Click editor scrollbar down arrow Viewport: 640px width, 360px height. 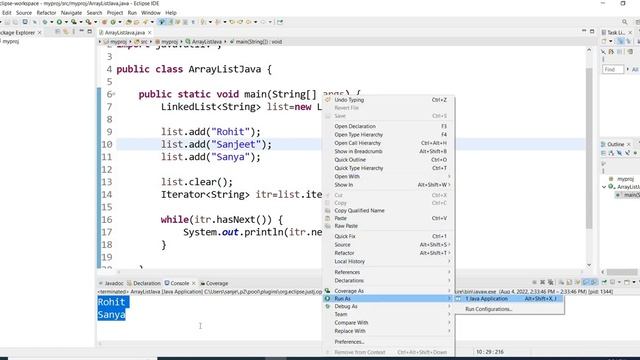(x=589, y=265)
